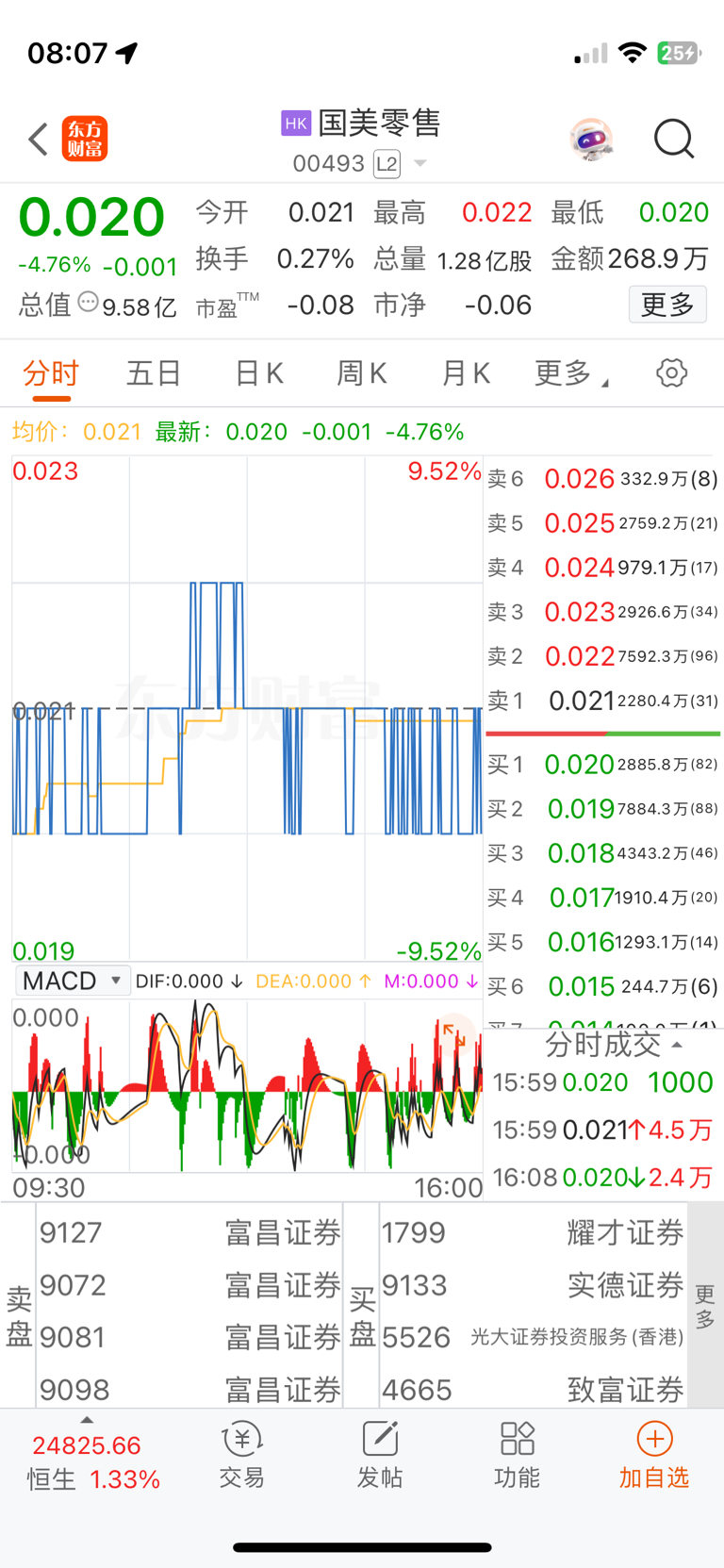Screen dimensions: 724x1568
Task: Tap broker row 5526 光大证券投资服务
Action: [533, 1337]
